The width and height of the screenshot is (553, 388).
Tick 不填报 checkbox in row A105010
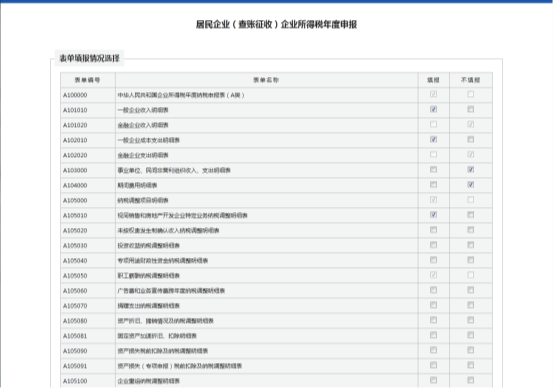pyautogui.click(x=470, y=215)
